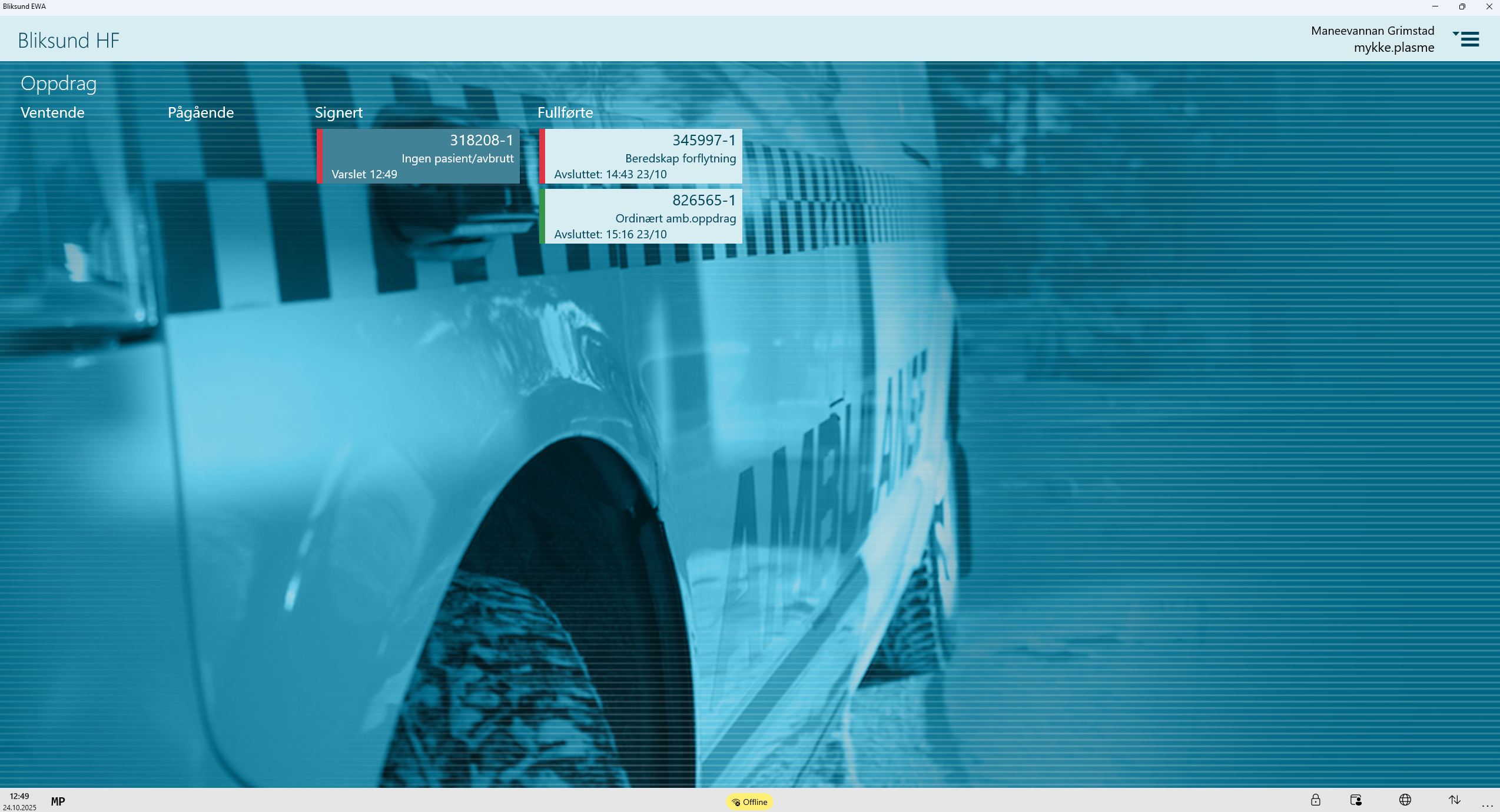Click the globe icon in status bar

coord(1405,800)
